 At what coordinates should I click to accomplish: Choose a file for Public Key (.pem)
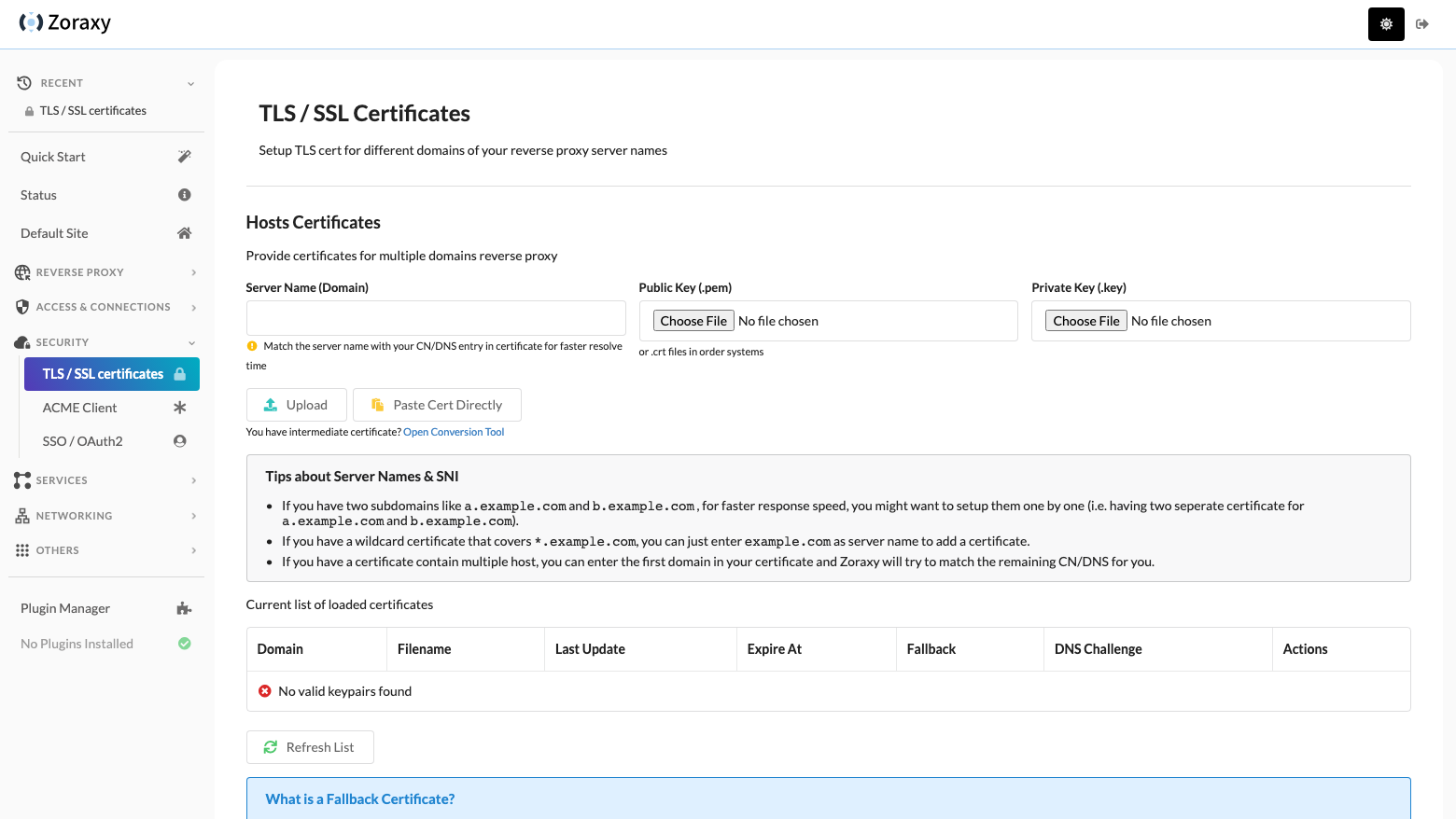693,321
